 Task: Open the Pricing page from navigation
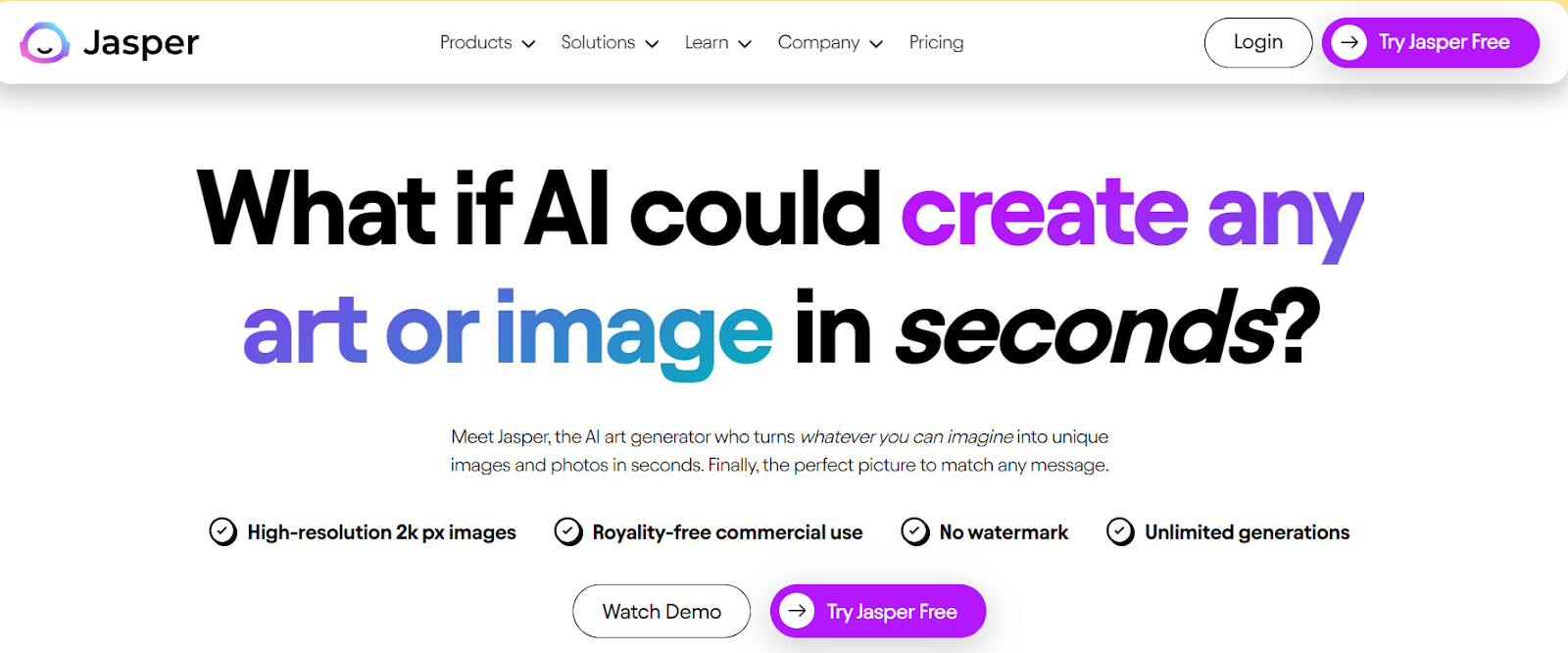936,42
